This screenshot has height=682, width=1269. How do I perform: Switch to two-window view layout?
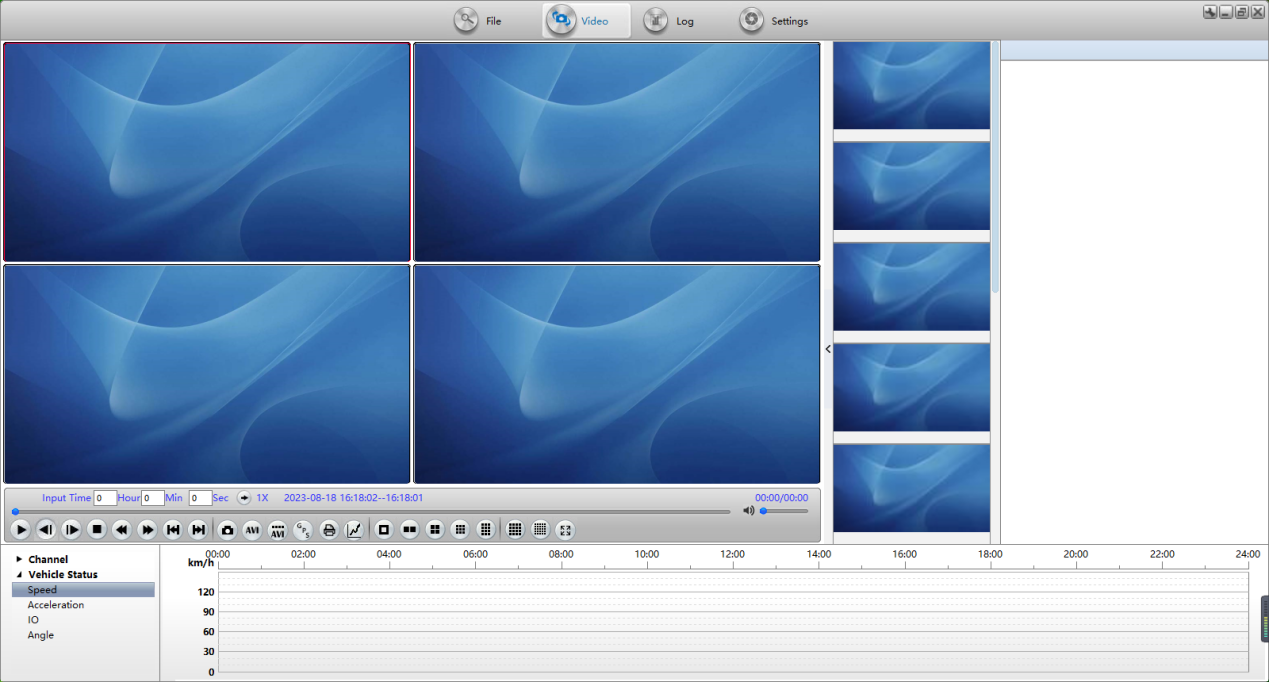(x=409, y=530)
